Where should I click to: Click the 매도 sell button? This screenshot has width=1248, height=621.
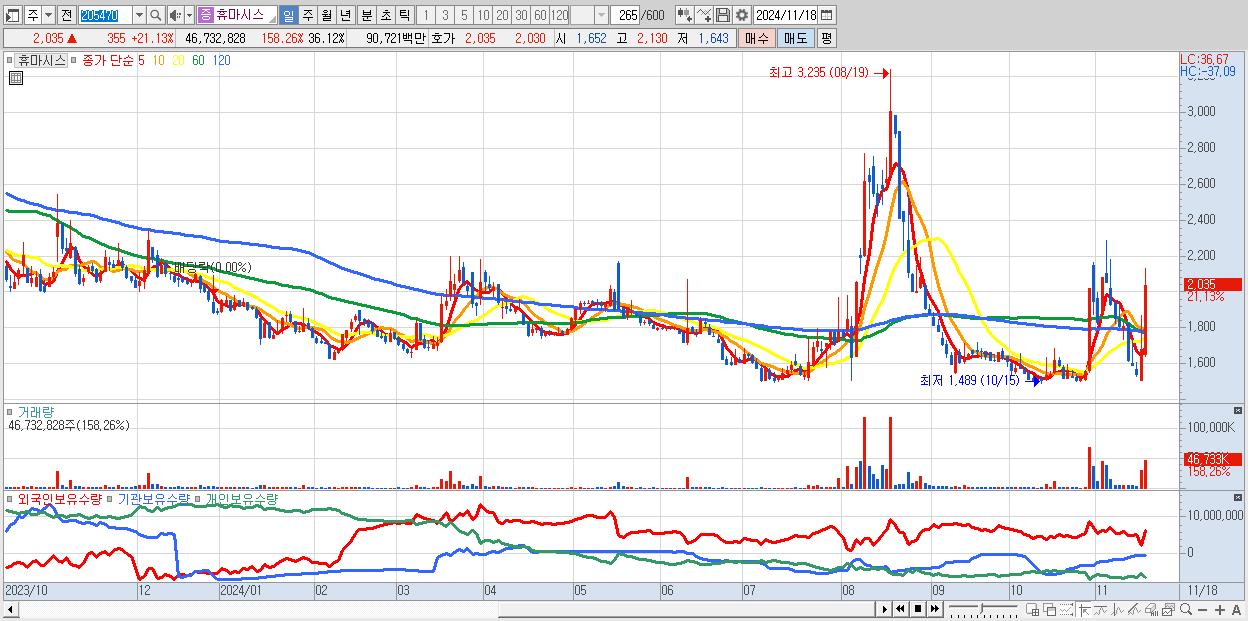[x=794, y=38]
